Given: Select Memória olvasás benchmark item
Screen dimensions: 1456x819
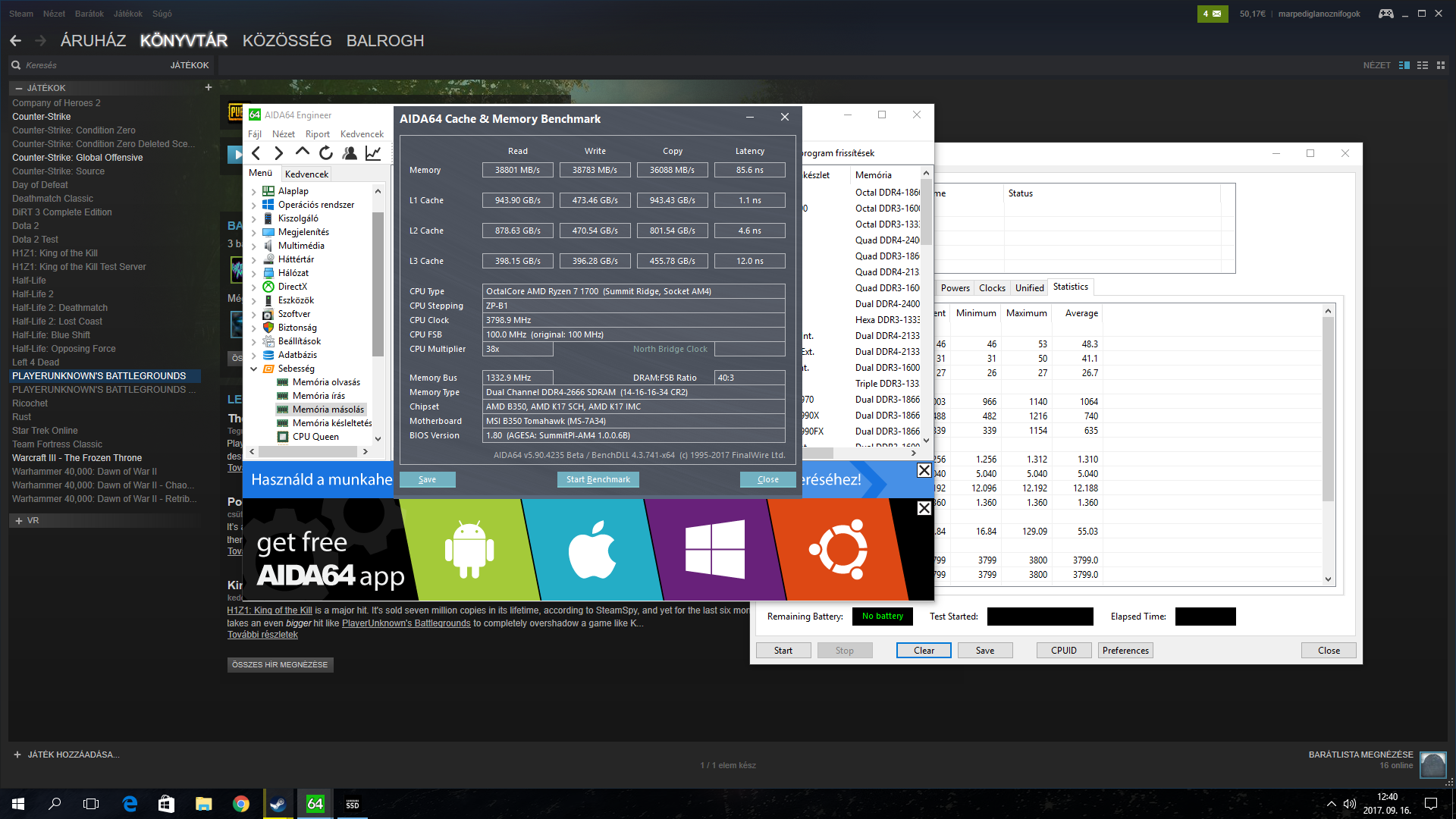Looking at the screenshot, I should pyautogui.click(x=326, y=382).
